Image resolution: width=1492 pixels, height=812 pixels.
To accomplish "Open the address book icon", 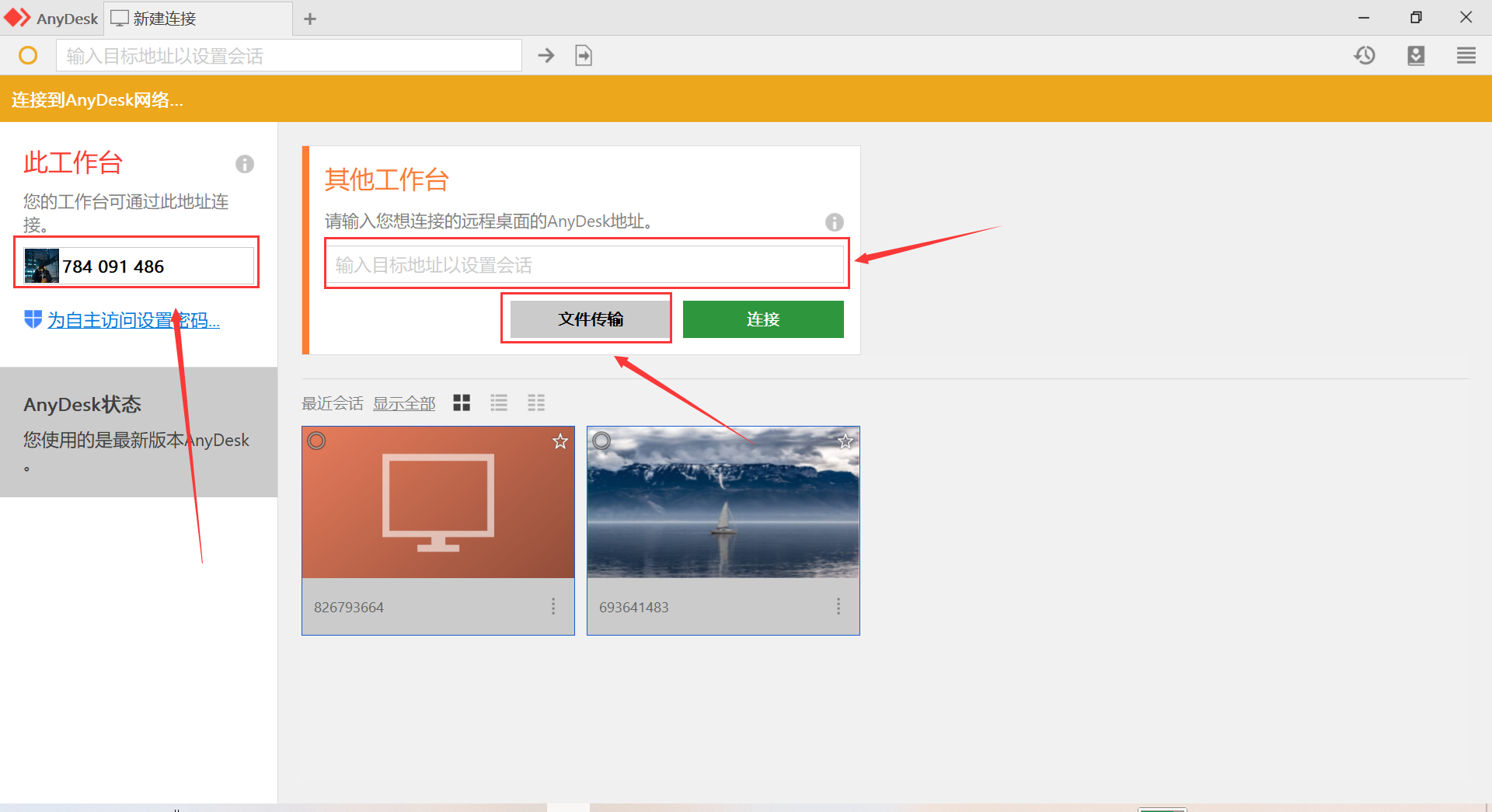I will (x=1416, y=55).
